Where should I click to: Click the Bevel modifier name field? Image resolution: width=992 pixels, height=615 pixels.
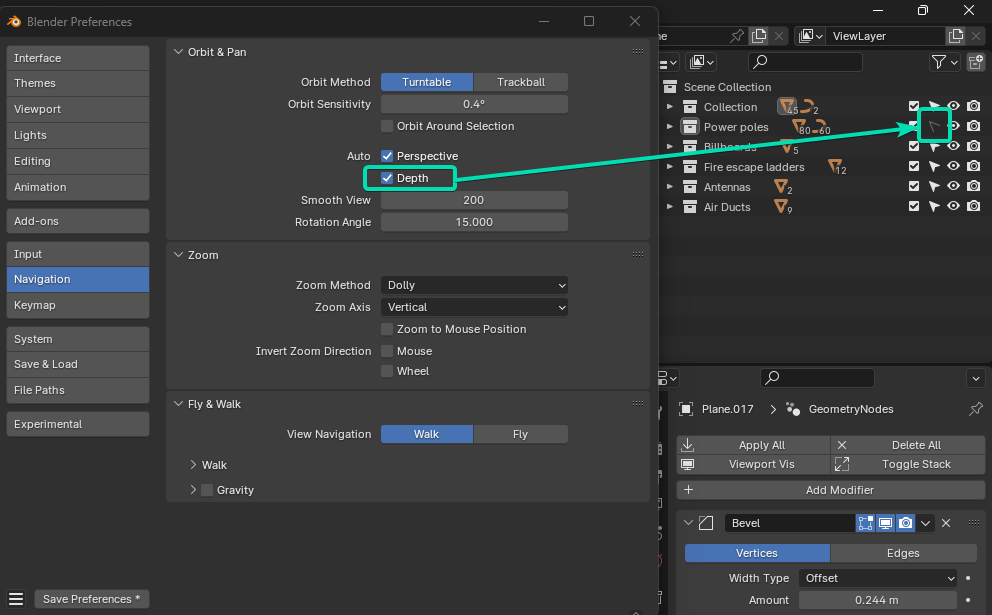tap(790, 523)
